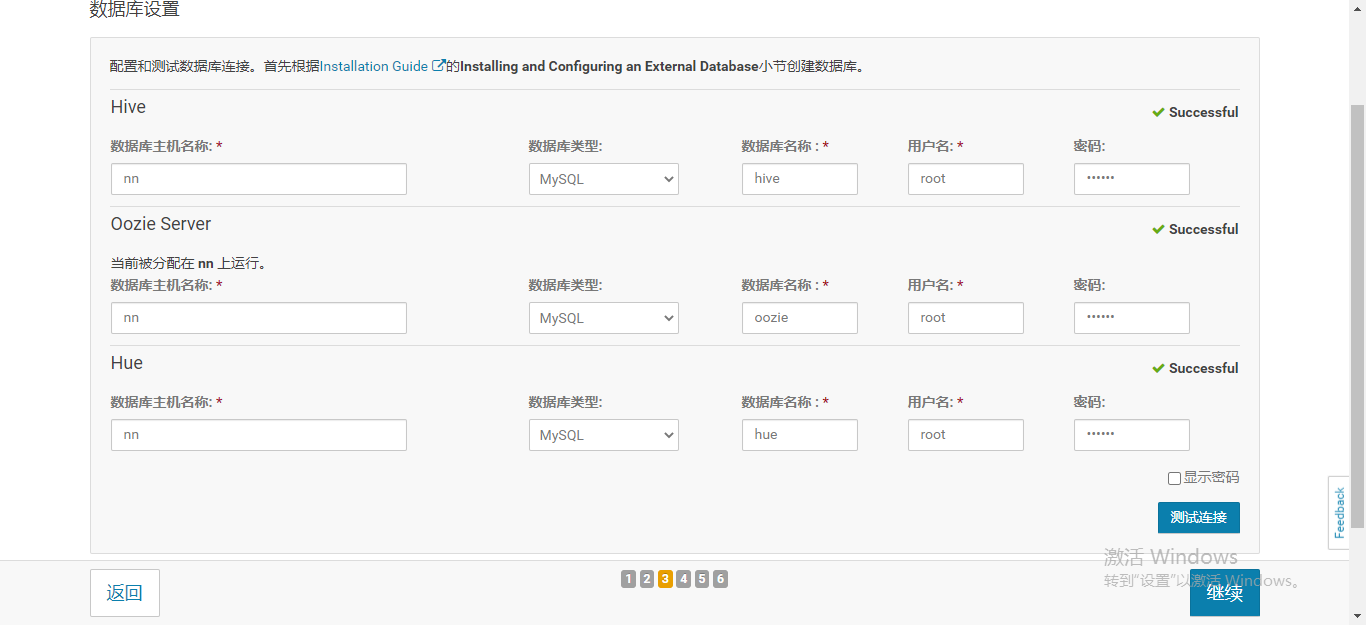Click the Hive database name field
Image resolution: width=1366 pixels, height=625 pixels.
pos(800,179)
